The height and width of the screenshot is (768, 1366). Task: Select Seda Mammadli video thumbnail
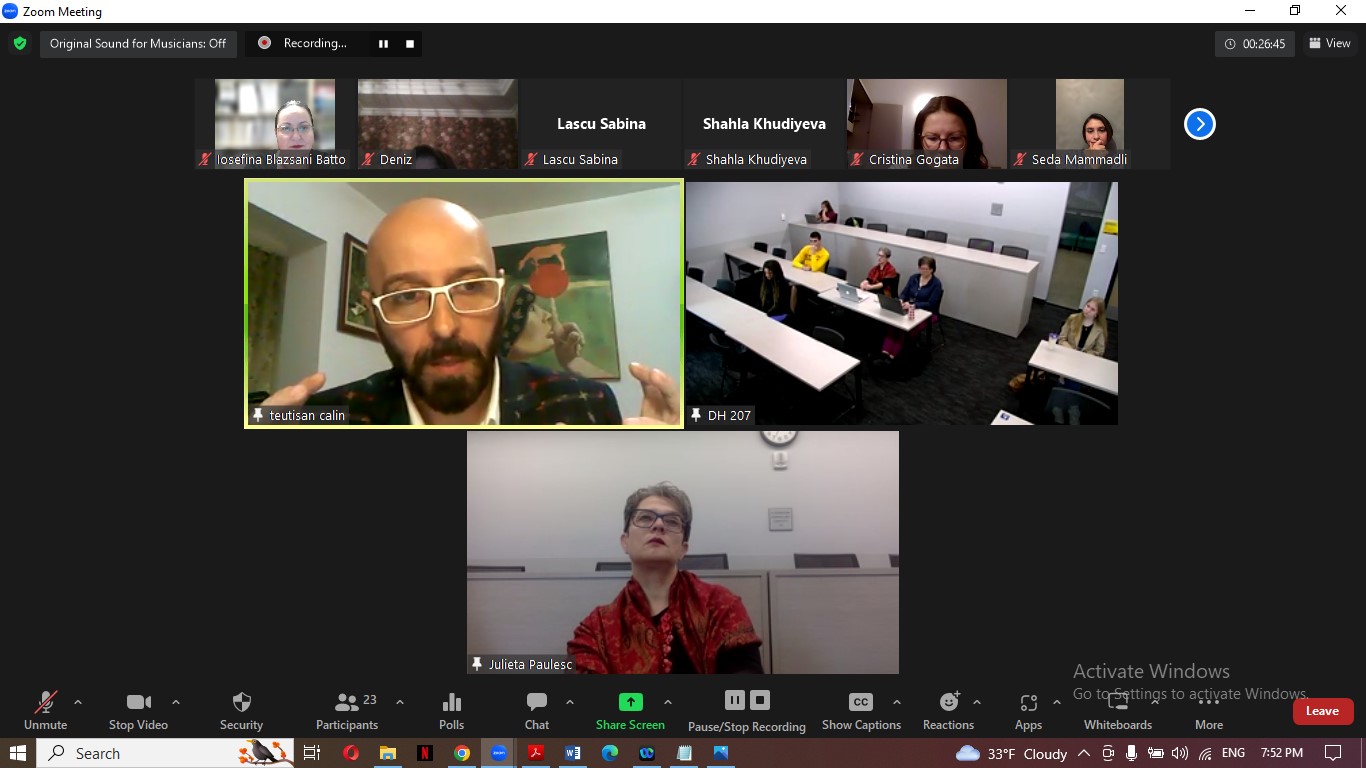click(x=1090, y=124)
